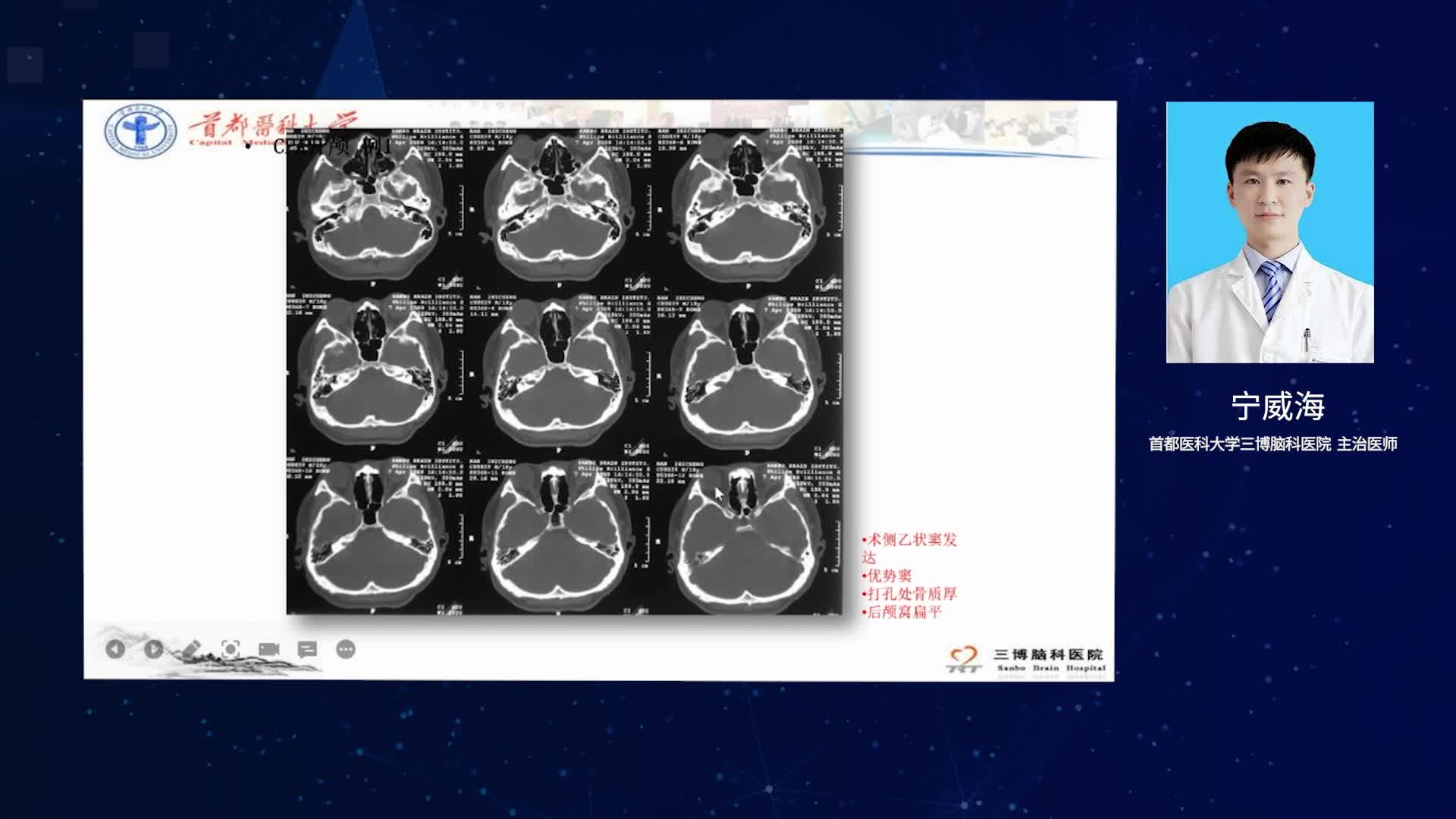This screenshot has height=819, width=1456.
Task: Click the camera icon in the slideshow toolbar
Action: (x=269, y=649)
